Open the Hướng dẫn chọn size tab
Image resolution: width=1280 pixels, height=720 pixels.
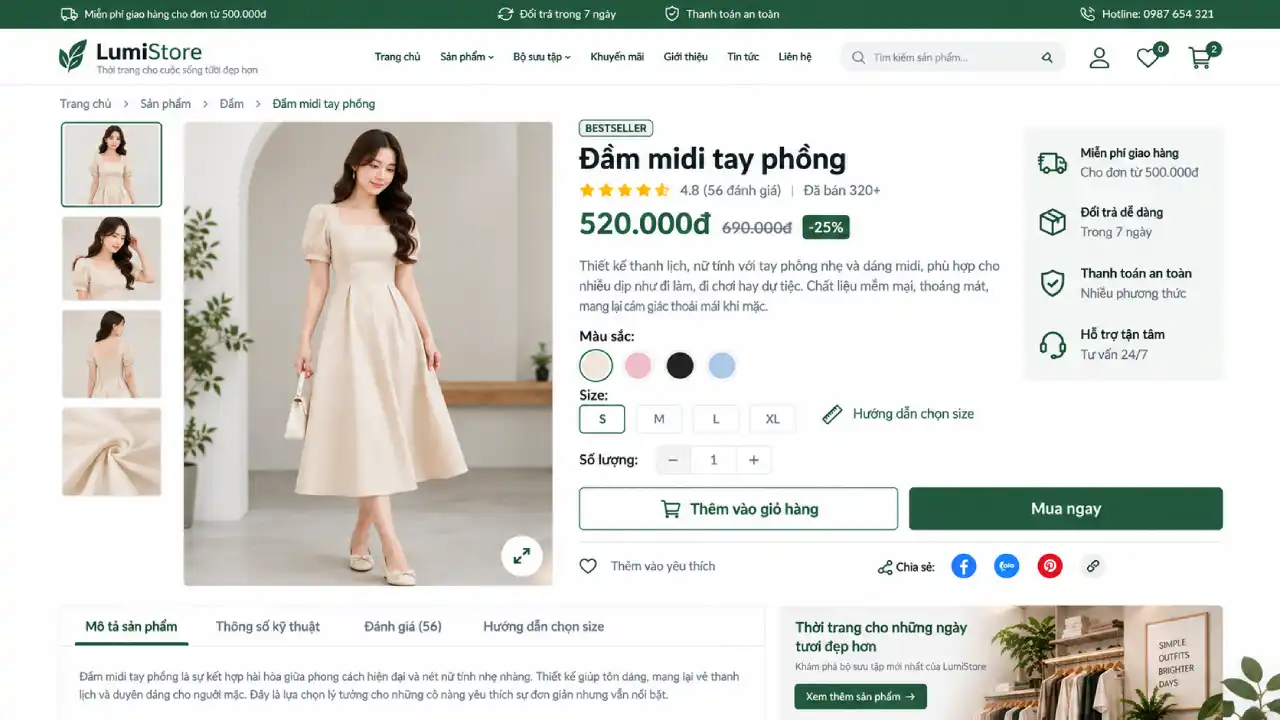coord(544,626)
